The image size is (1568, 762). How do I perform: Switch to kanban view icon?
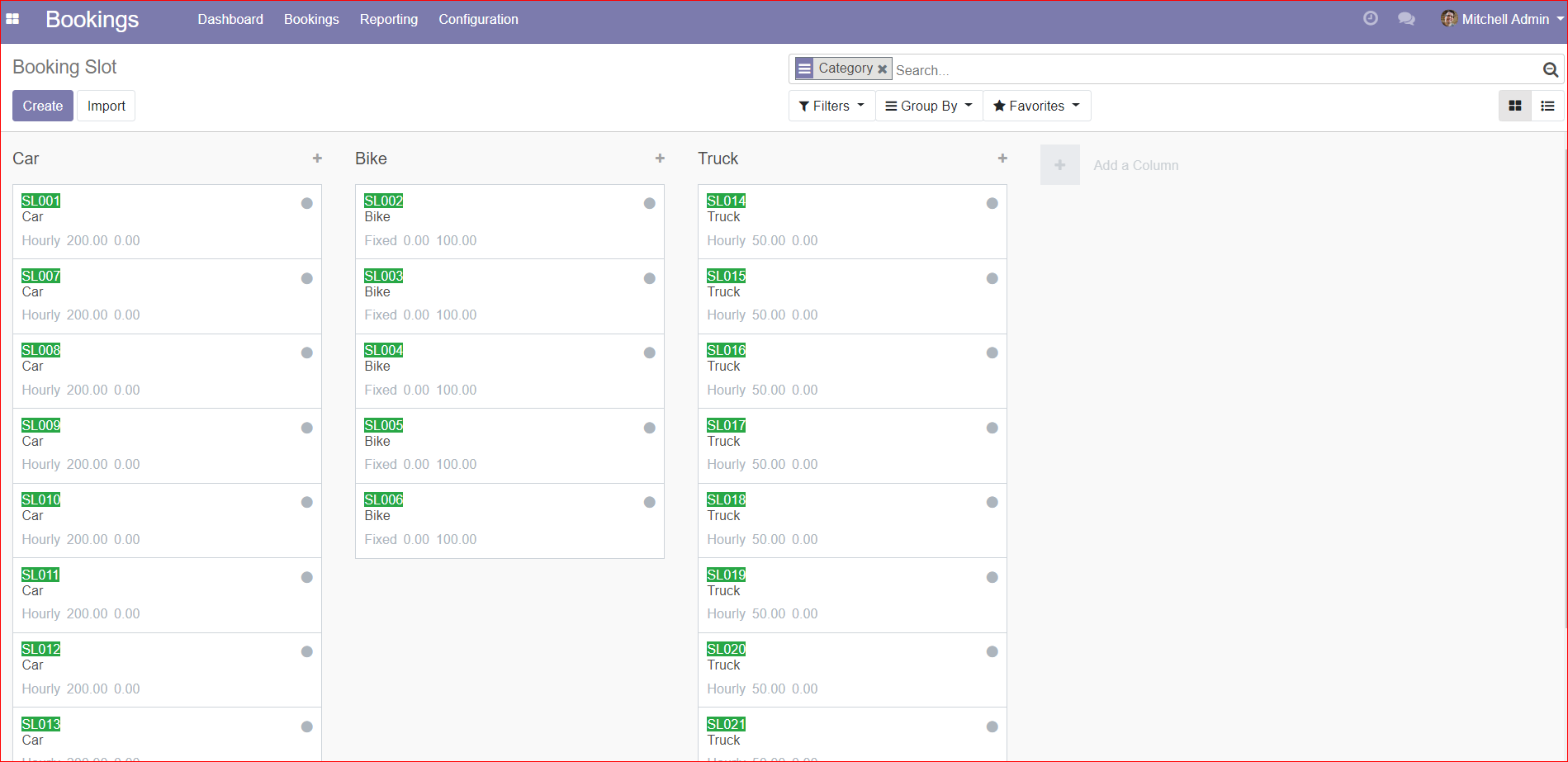(x=1514, y=106)
